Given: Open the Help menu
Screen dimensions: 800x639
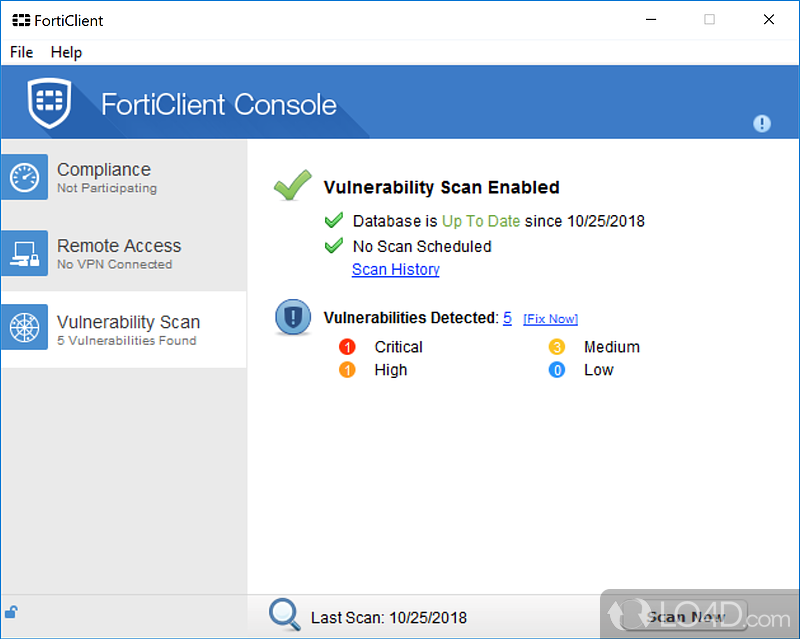Looking at the screenshot, I should [x=66, y=52].
